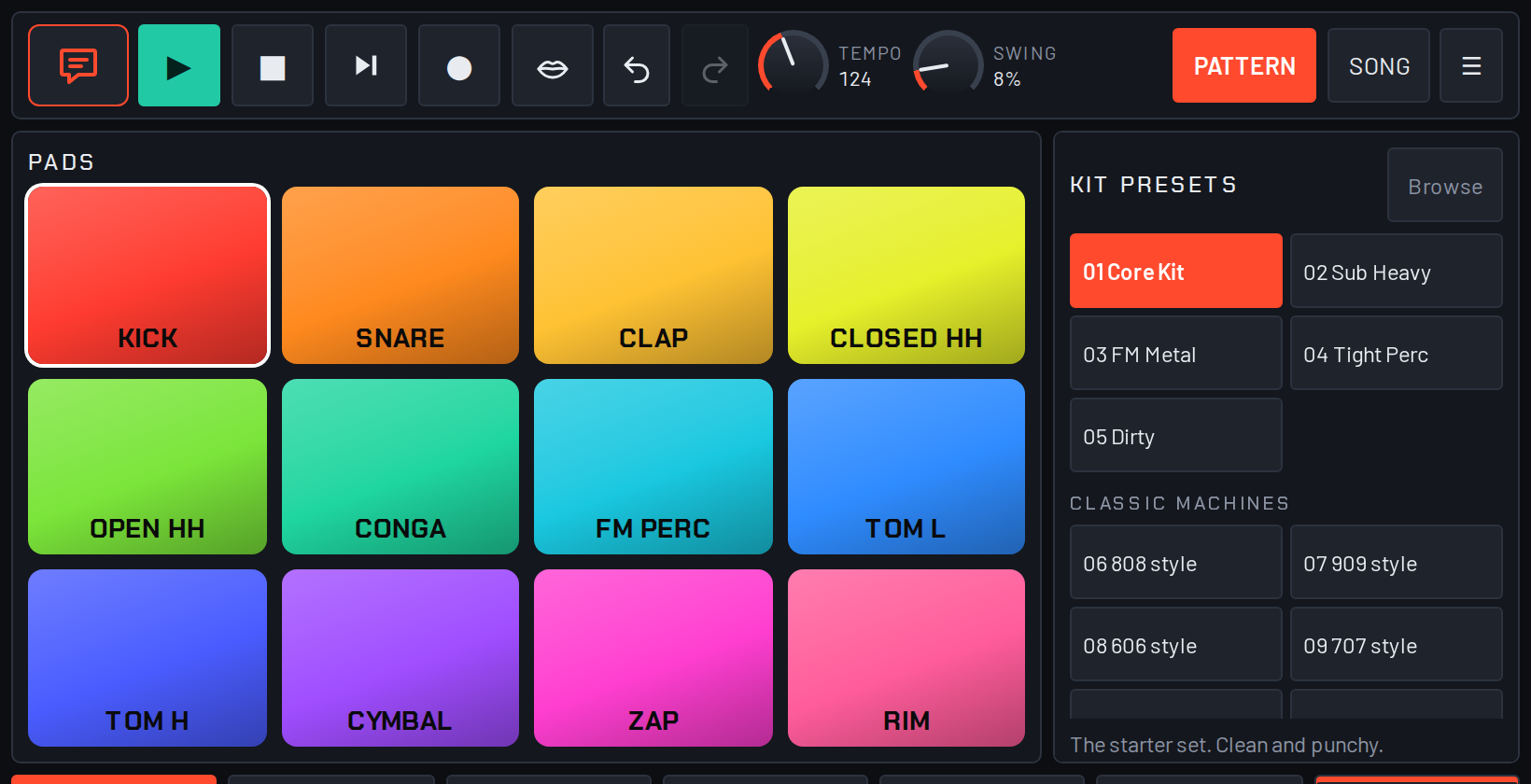The height and width of the screenshot is (784, 1531).
Task: Tap the CONGA pad
Action: coord(400,467)
